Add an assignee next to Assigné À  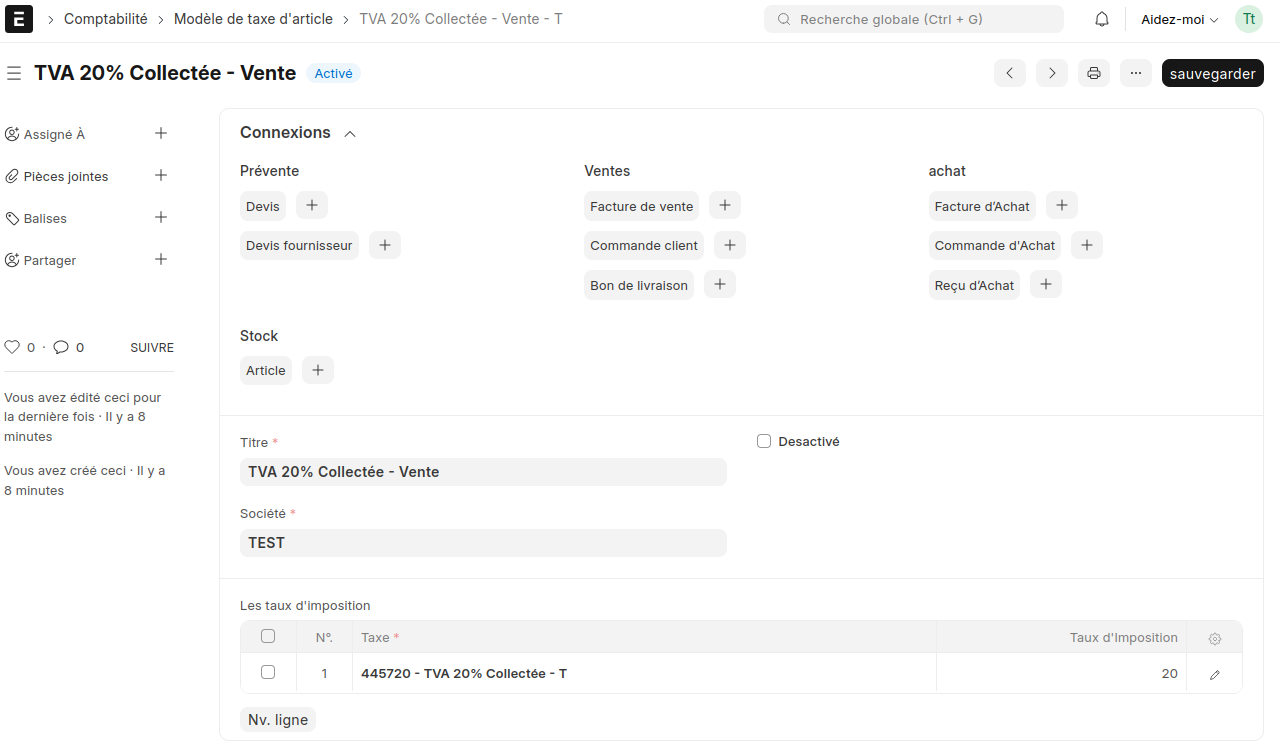pos(161,133)
